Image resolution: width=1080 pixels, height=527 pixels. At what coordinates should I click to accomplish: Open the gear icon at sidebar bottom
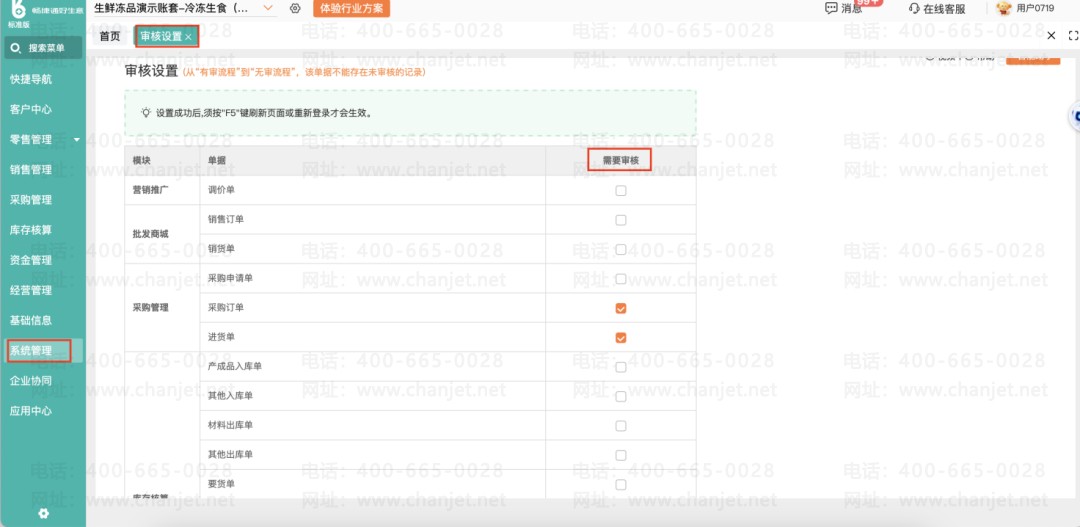[43, 513]
